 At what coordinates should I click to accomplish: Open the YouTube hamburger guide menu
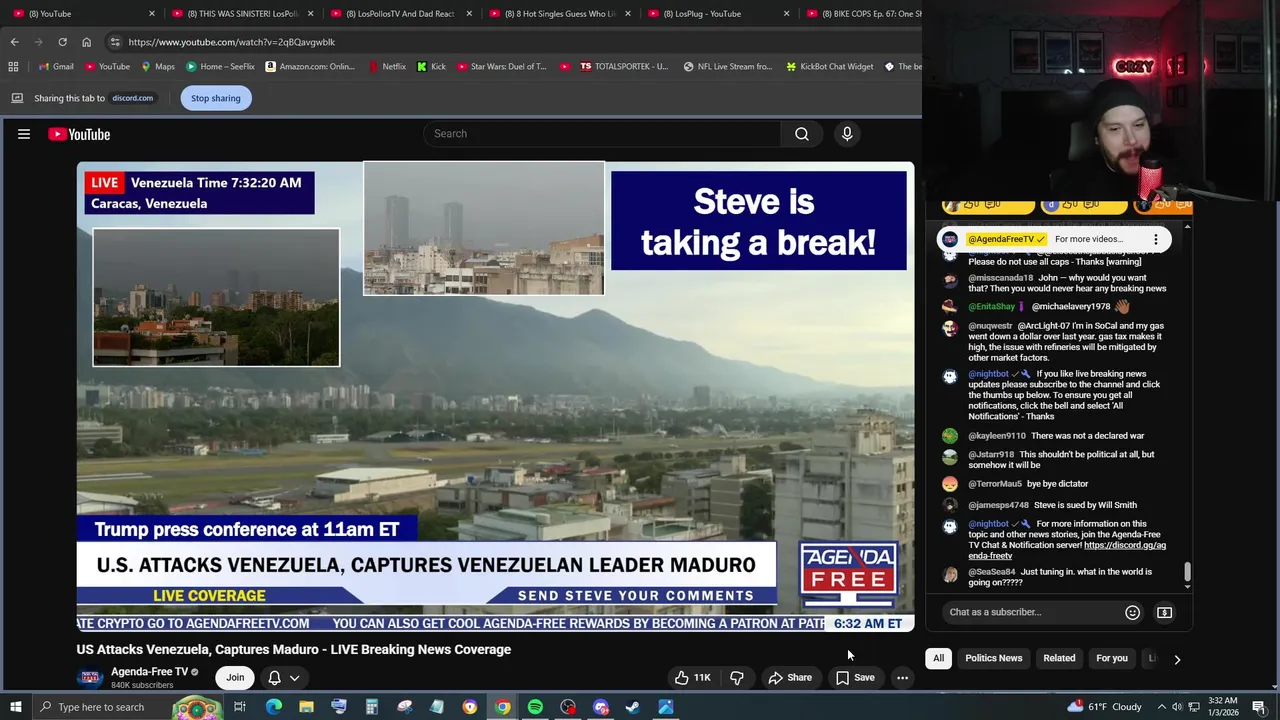click(24, 134)
